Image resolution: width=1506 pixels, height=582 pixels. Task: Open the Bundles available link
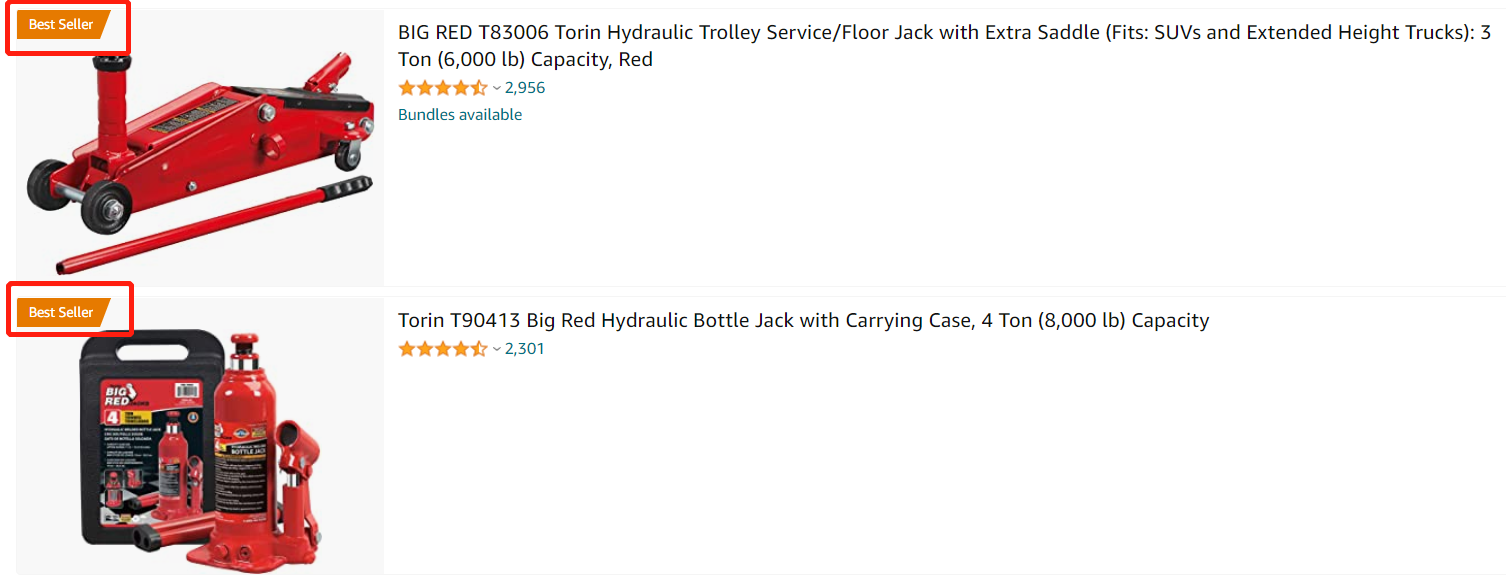click(460, 115)
